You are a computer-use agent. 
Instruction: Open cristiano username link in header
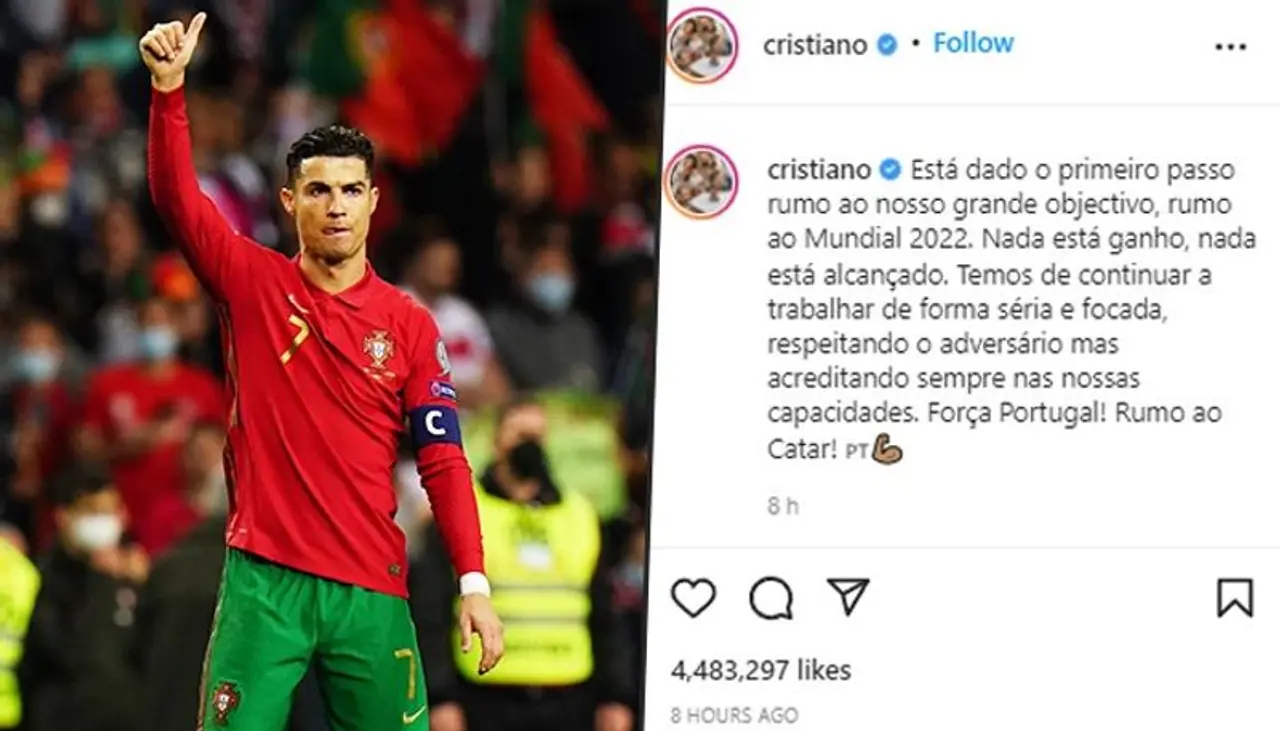click(815, 45)
